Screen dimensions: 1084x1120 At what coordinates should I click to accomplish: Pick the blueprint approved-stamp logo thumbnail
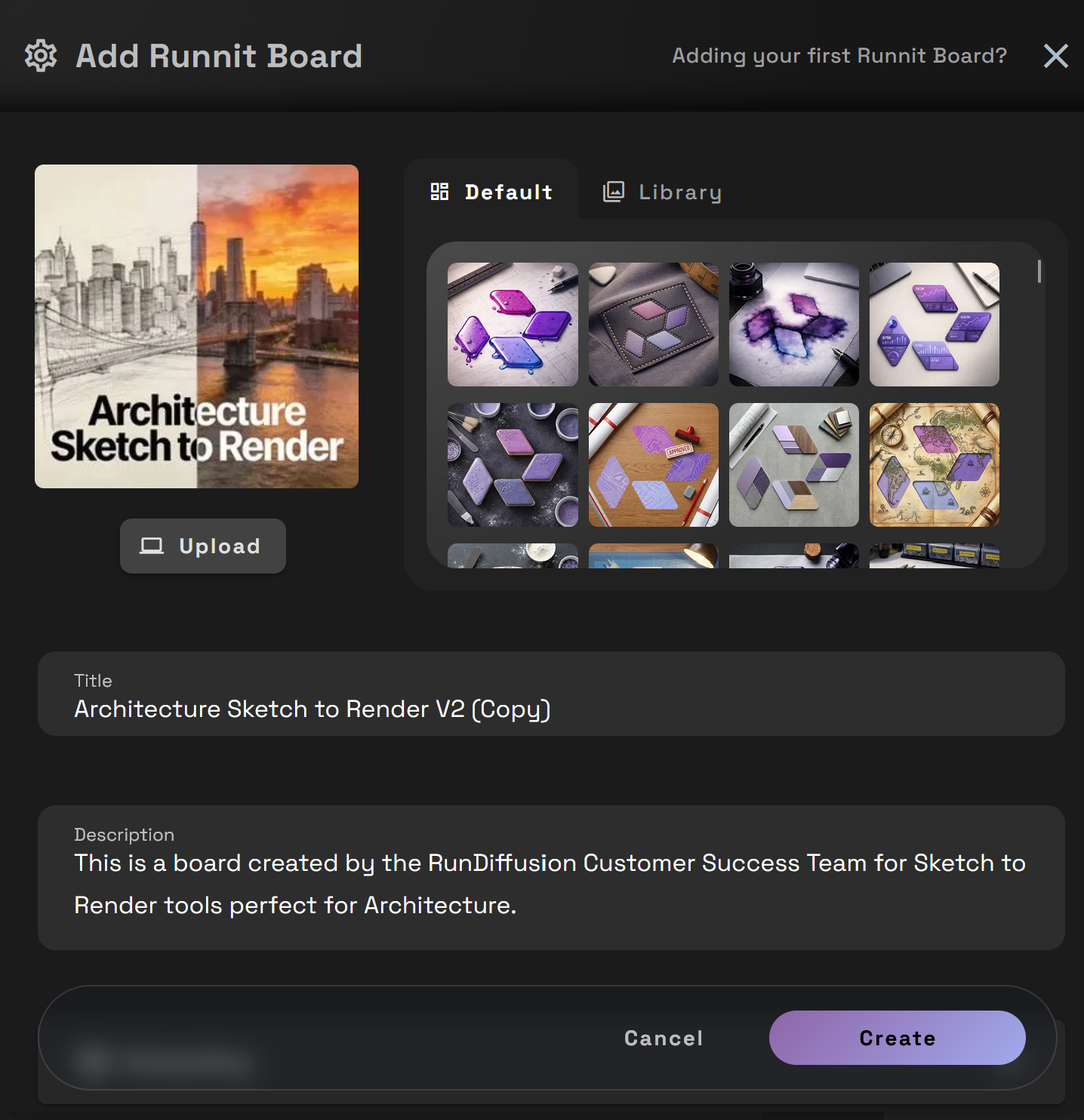pyautogui.click(x=653, y=465)
